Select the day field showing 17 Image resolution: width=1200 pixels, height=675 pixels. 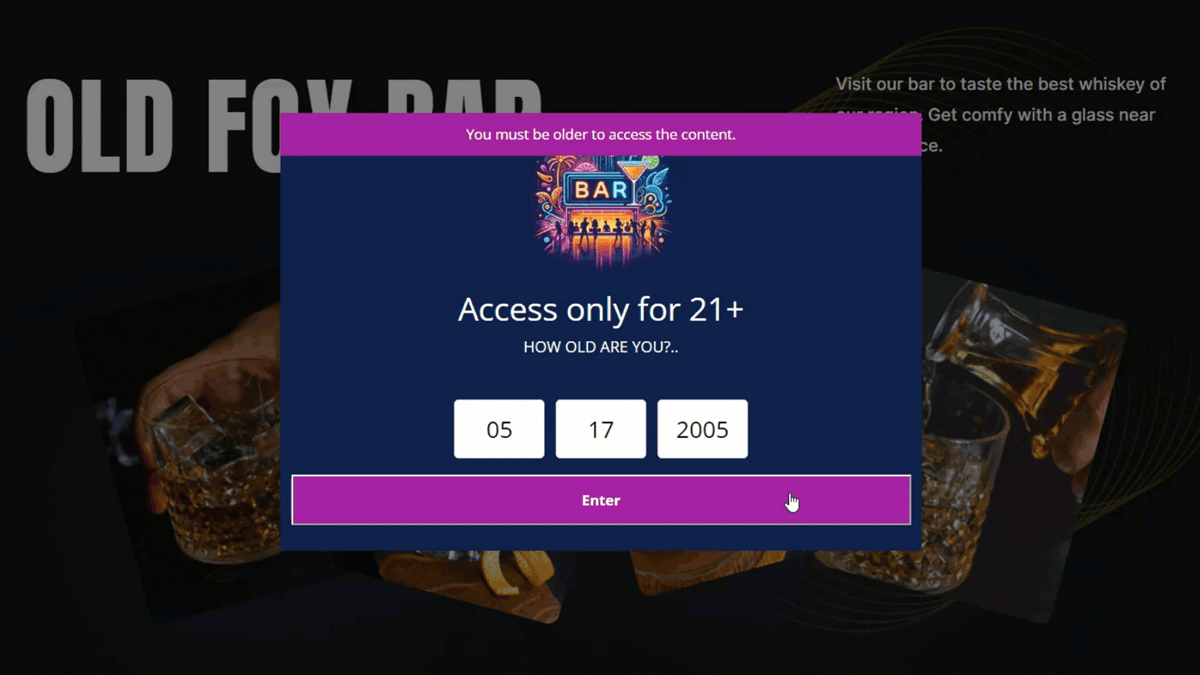(x=601, y=429)
